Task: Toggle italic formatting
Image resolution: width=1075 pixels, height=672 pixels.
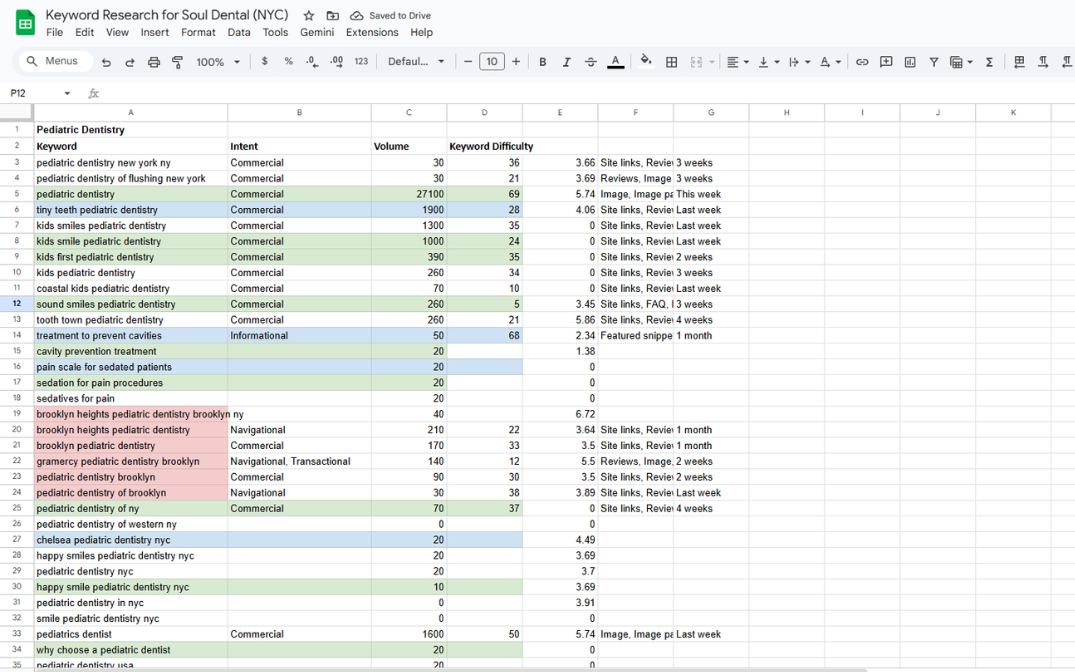Action: [x=566, y=62]
